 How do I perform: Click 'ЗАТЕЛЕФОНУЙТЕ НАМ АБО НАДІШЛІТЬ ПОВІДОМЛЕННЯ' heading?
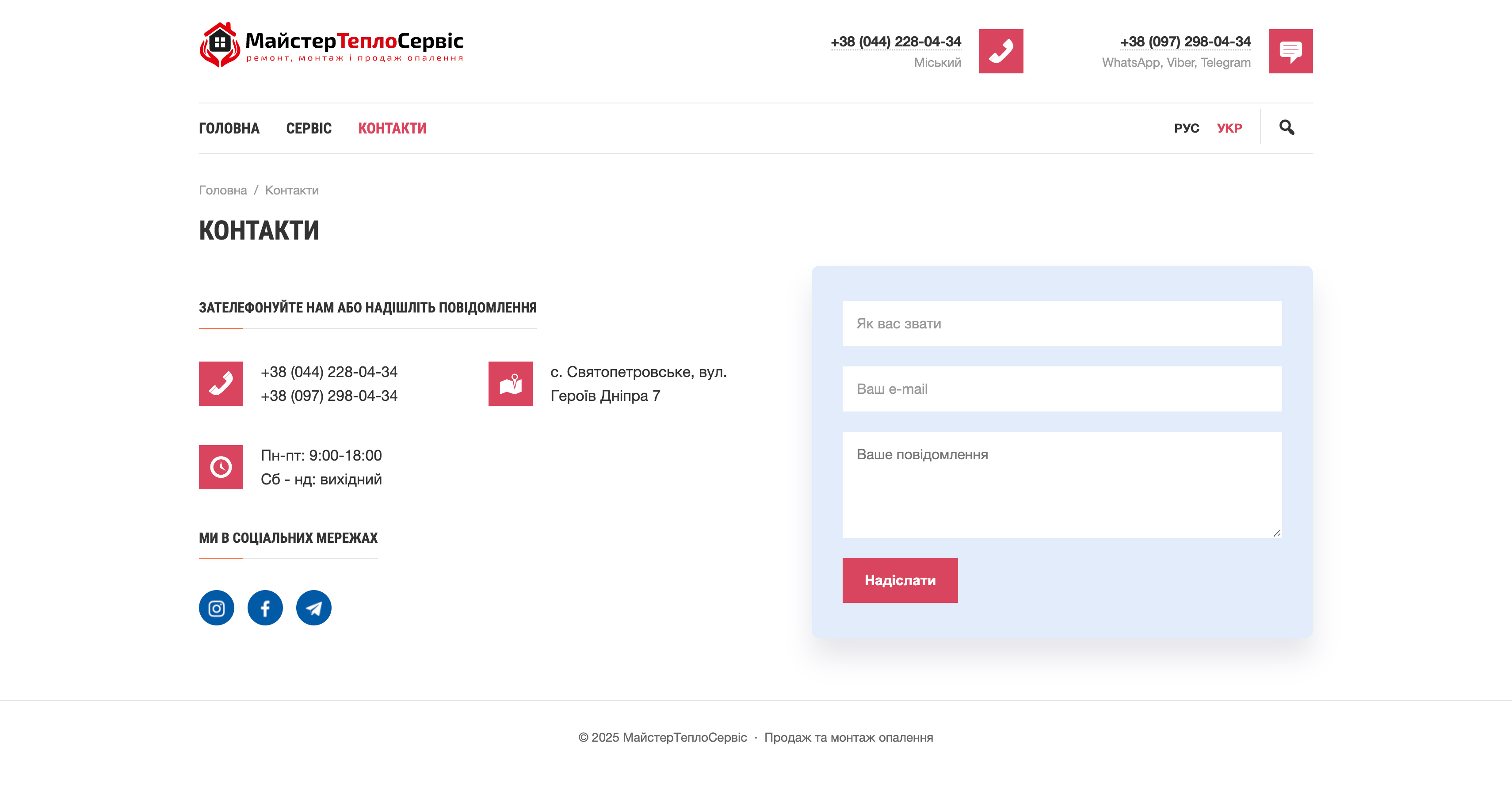pyautogui.click(x=367, y=308)
